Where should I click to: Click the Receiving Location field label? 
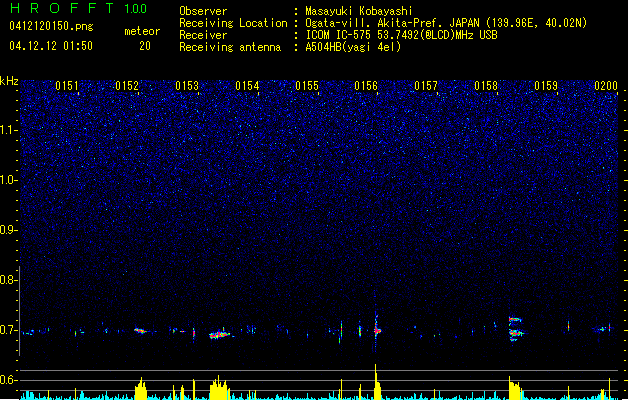(233, 23)
